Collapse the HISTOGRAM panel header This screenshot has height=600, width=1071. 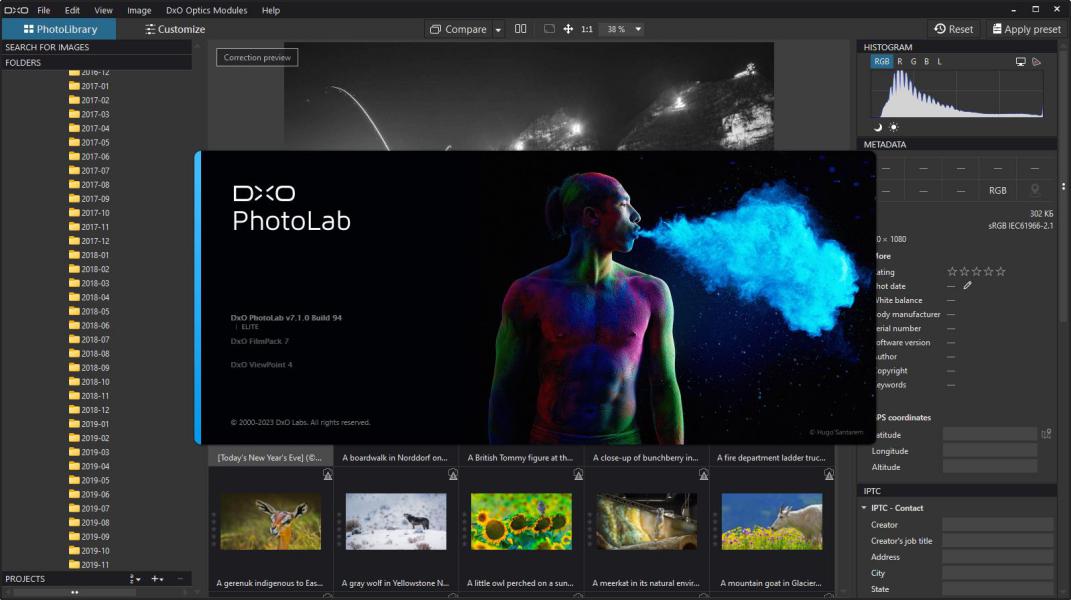(957, 47)
